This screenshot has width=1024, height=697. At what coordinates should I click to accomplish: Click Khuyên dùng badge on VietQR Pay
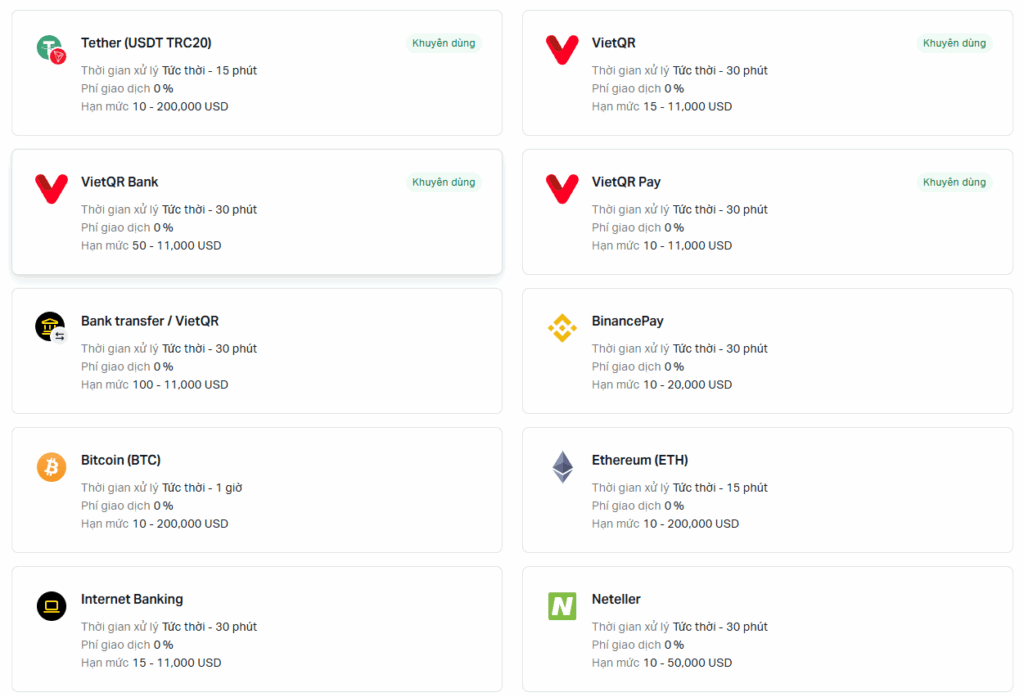954,182
